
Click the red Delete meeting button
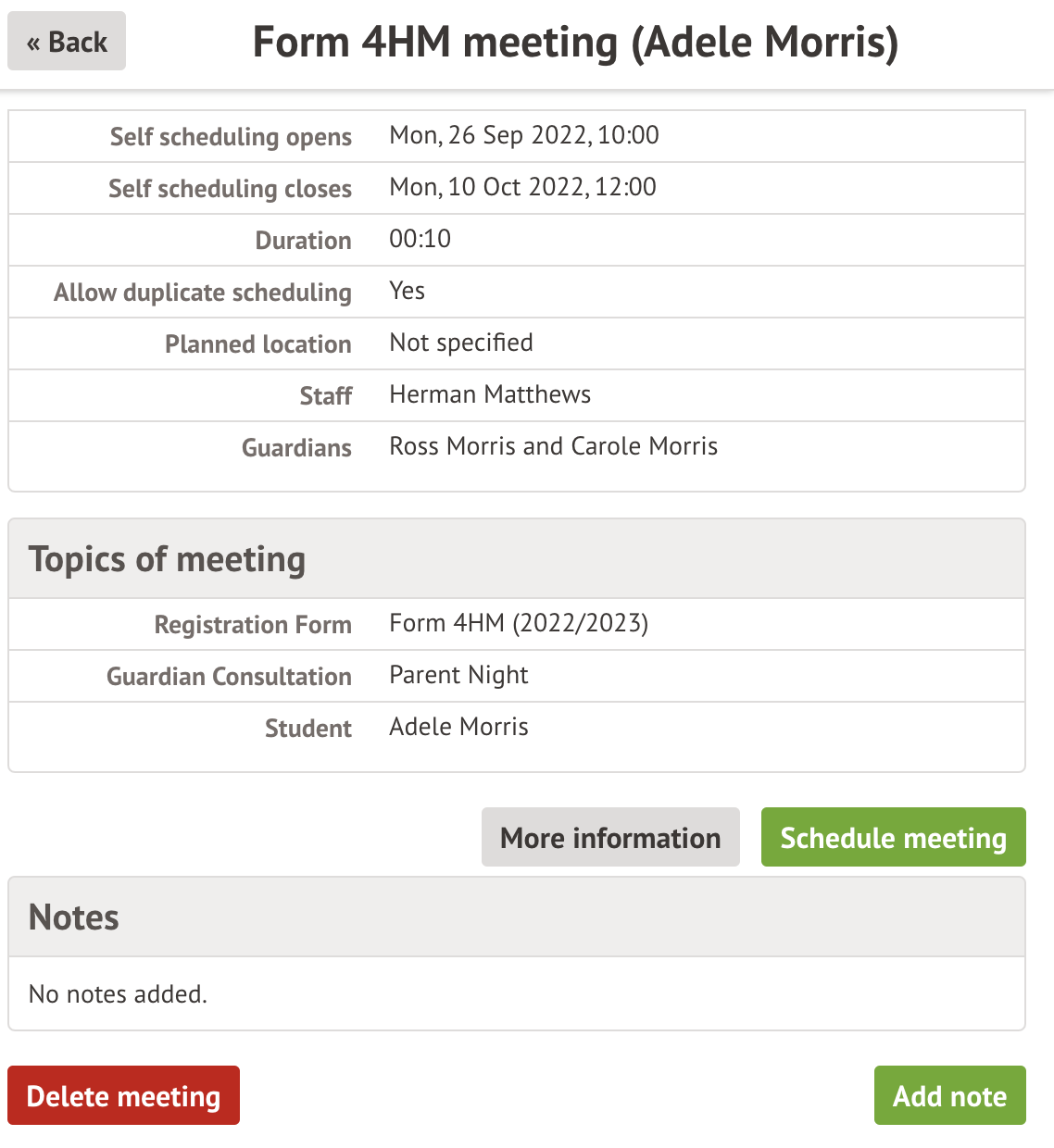(123, 1096)
